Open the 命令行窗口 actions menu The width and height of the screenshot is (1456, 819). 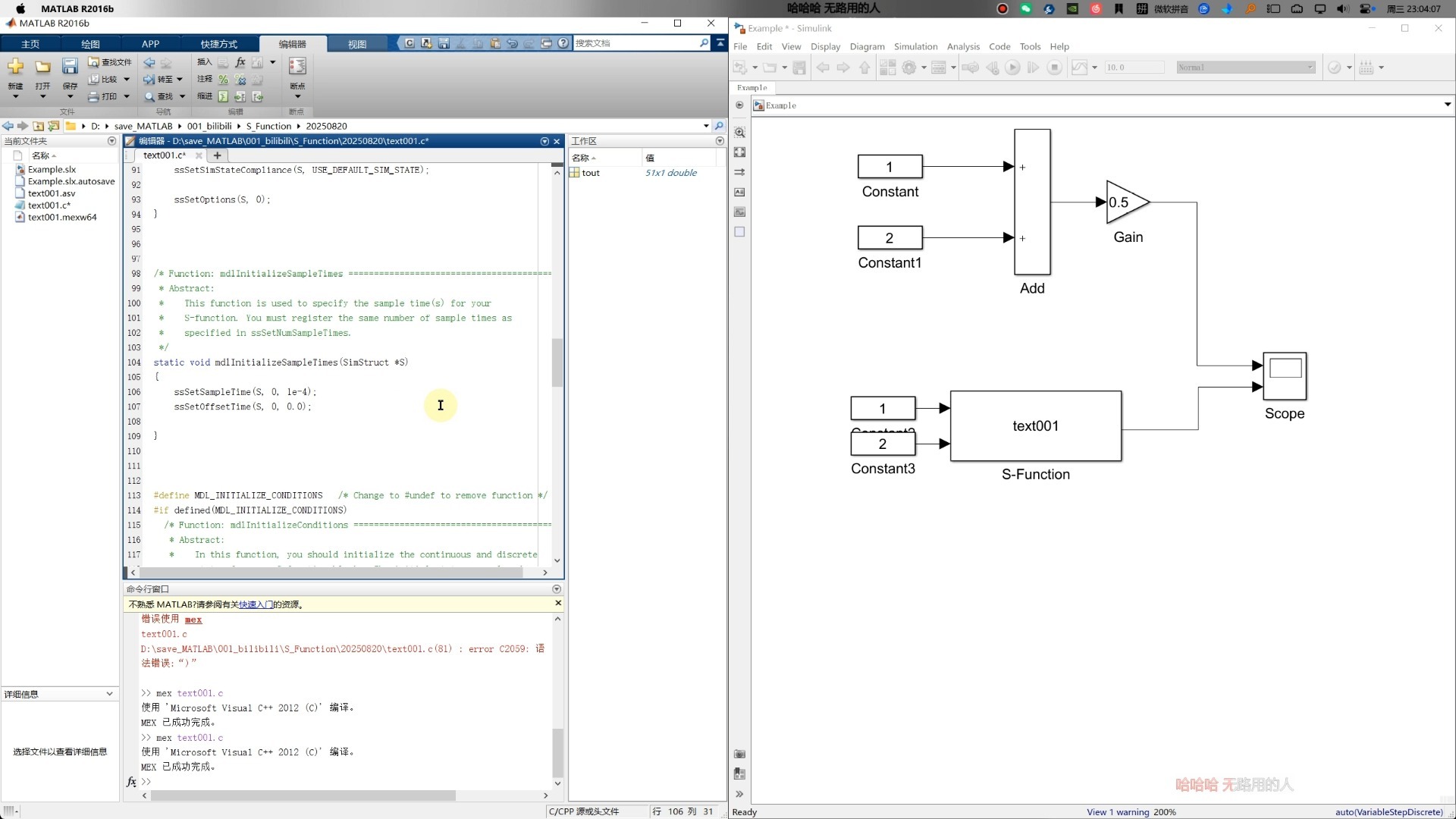point(557,589)
